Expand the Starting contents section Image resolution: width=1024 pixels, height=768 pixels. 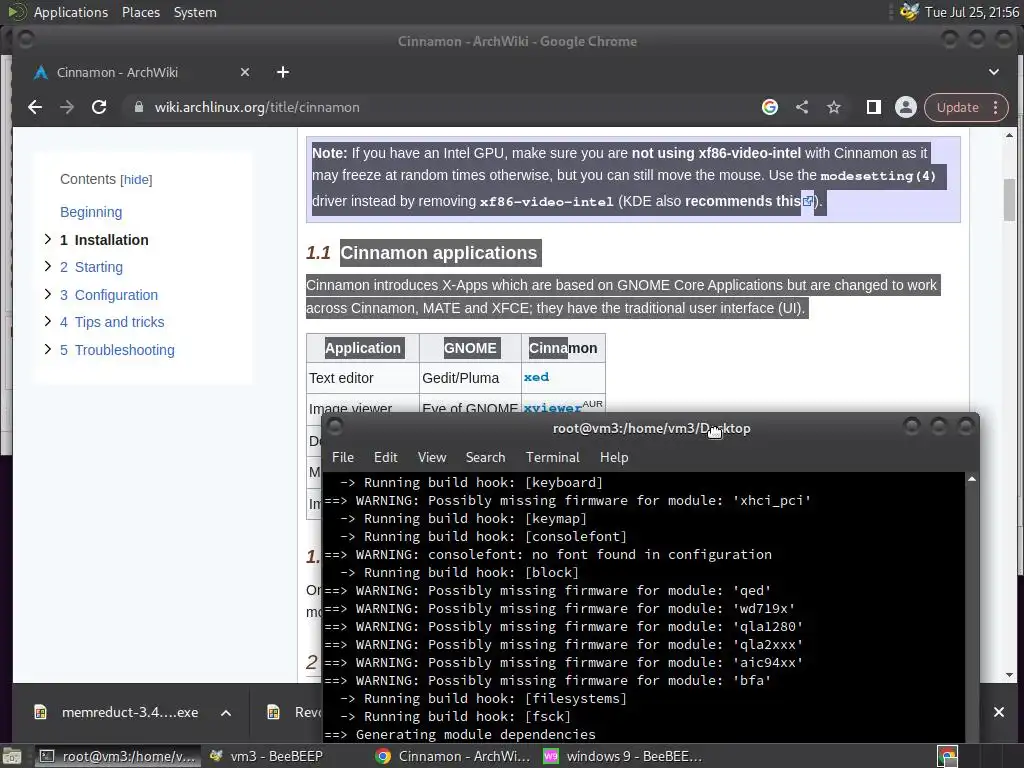point(48,266)
